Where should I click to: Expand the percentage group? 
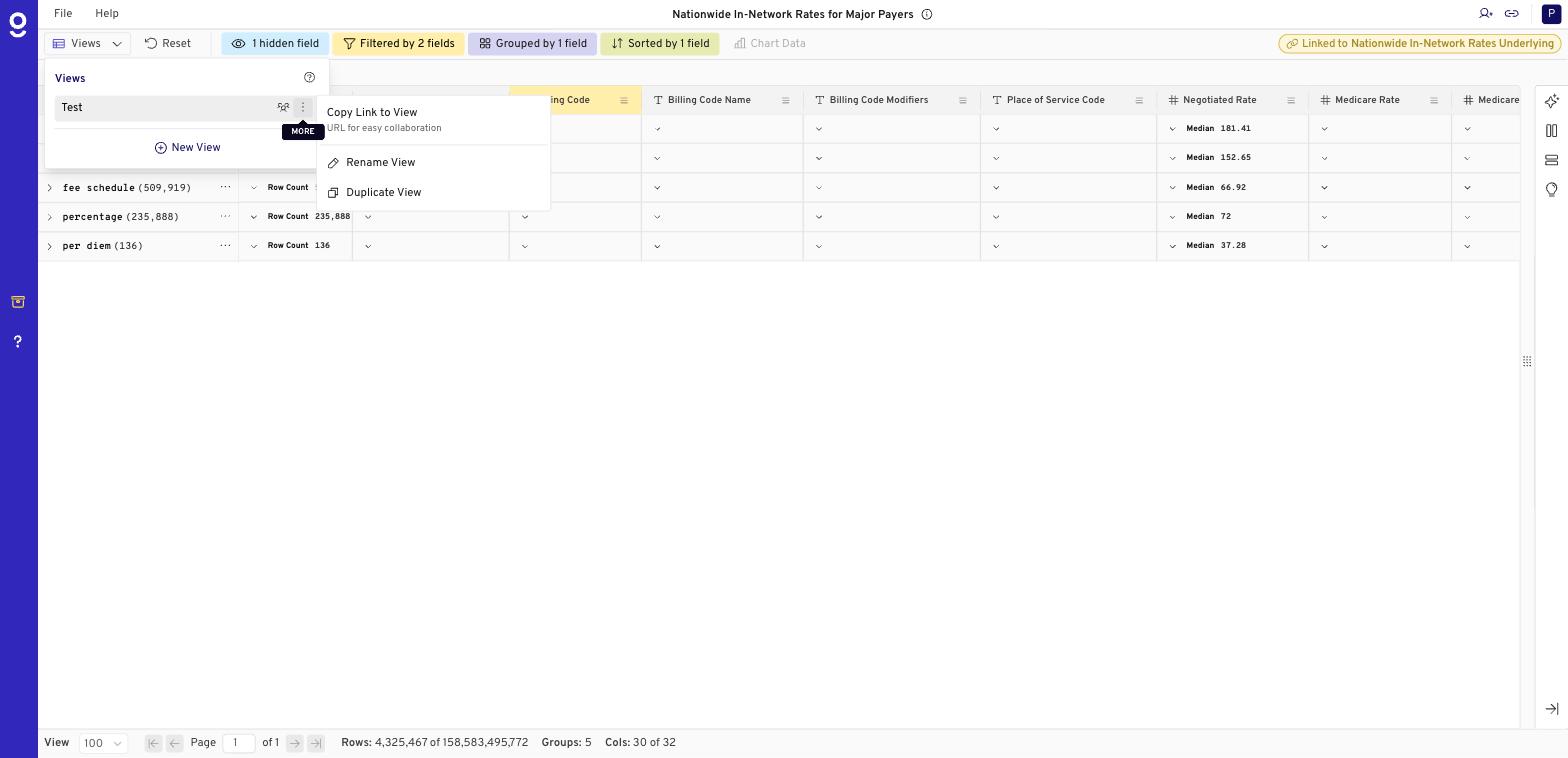click(49, 217)
